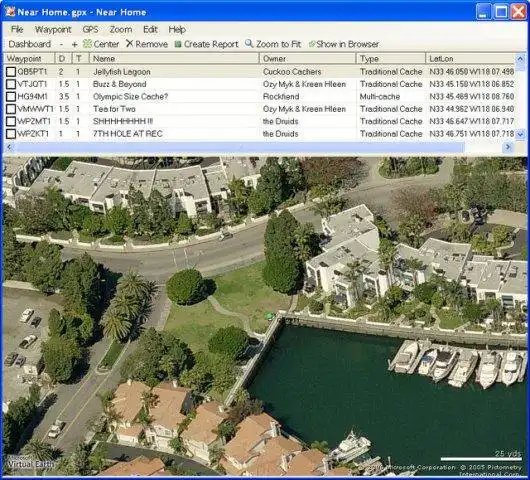The height and width of the screenshot is (480, 530).
Task: Sort by the T terrain column header
Action: [x=81, y=58]
